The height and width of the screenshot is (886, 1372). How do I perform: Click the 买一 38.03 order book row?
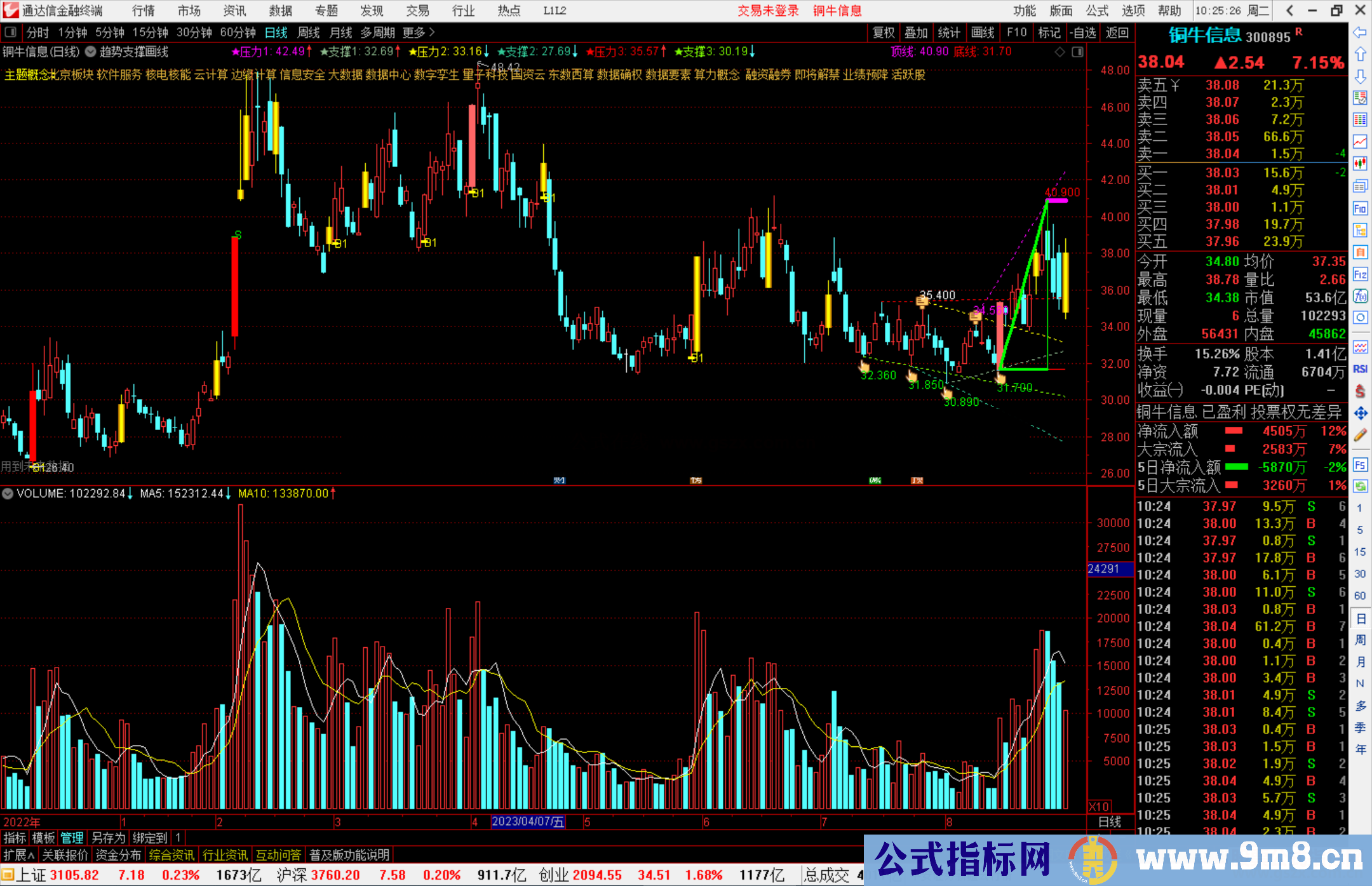pyautogui.click(x=1241, y=173)
